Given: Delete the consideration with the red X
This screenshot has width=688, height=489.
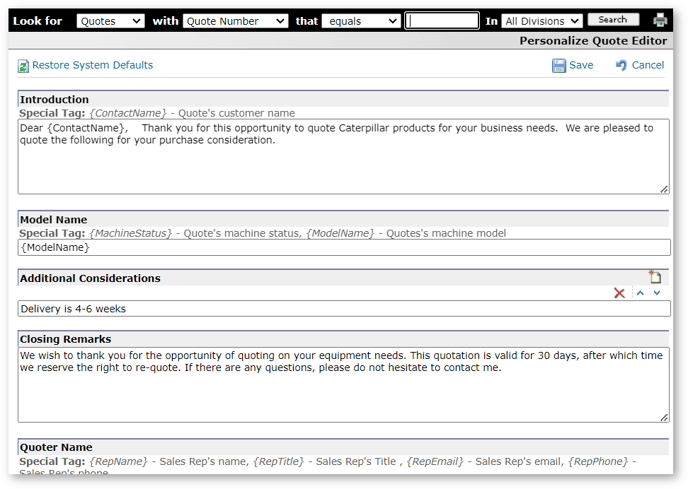Looking at the screenshot, I should point(619,293).
